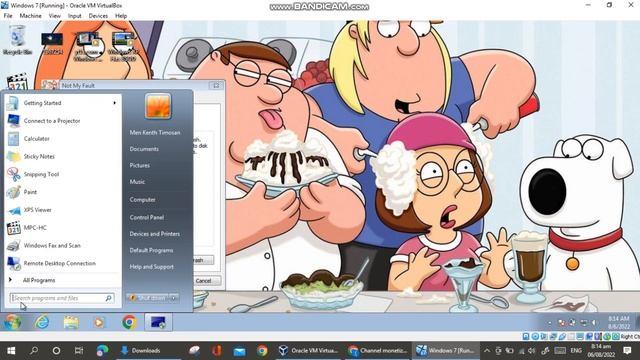Screen dimensions: 640x360
Task: Show hidden icons in Windows 7 tray
Action: tap(549, 323)
